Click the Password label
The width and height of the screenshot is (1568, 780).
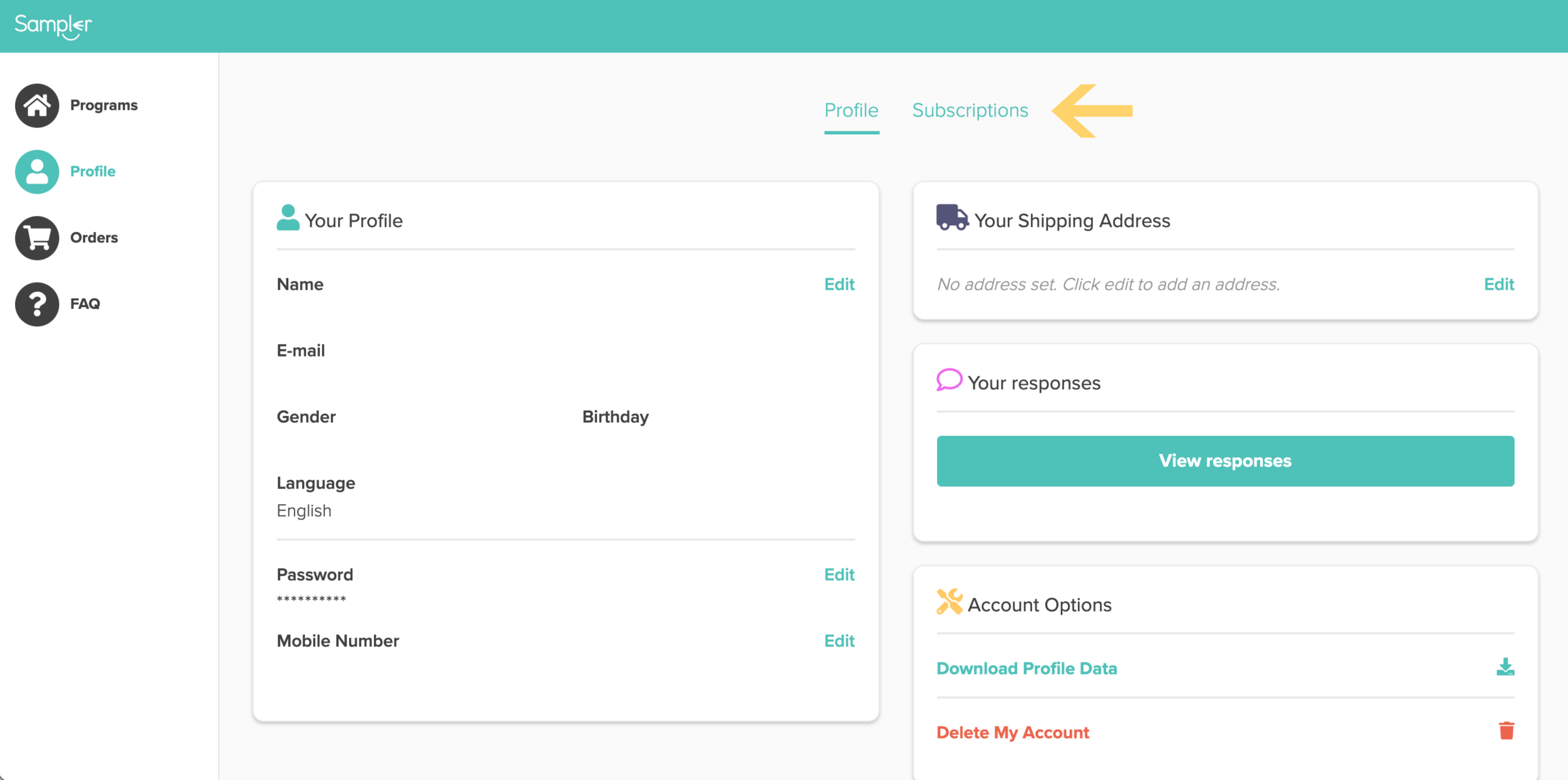(315, 575)
